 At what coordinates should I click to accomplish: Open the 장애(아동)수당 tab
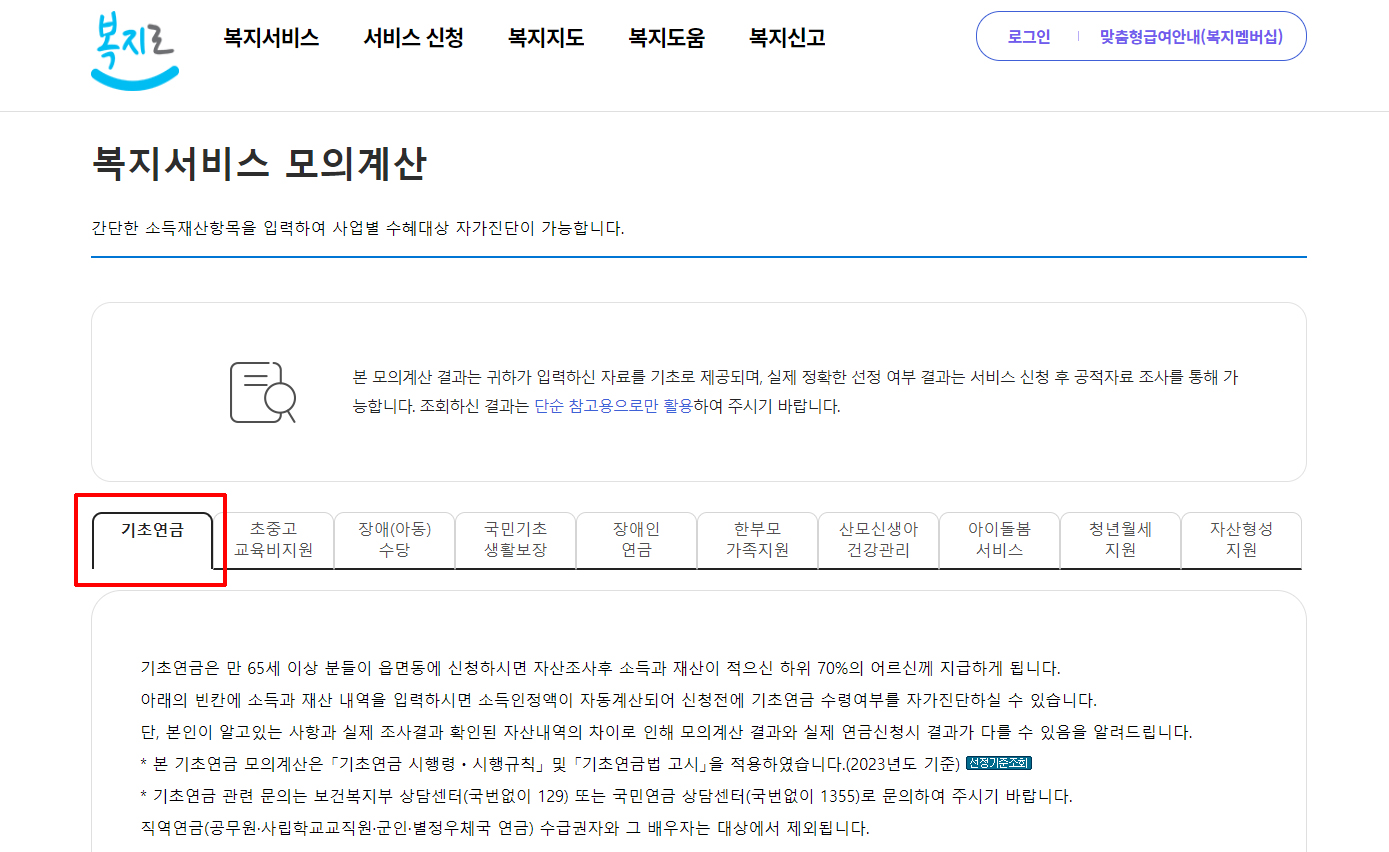(394, 540)
